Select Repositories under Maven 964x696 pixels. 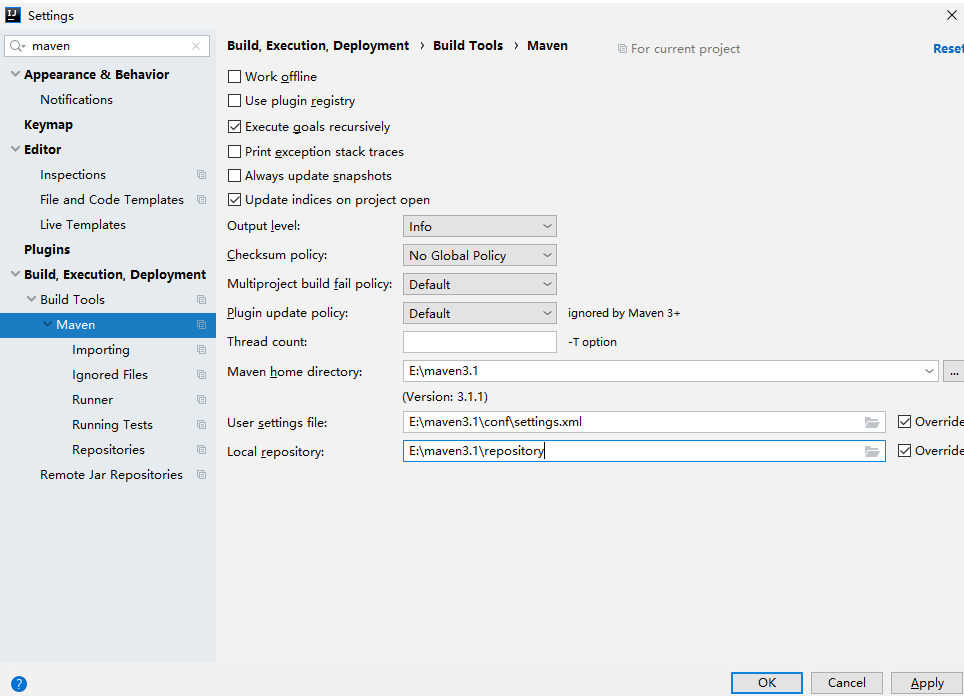pos(108,449)
